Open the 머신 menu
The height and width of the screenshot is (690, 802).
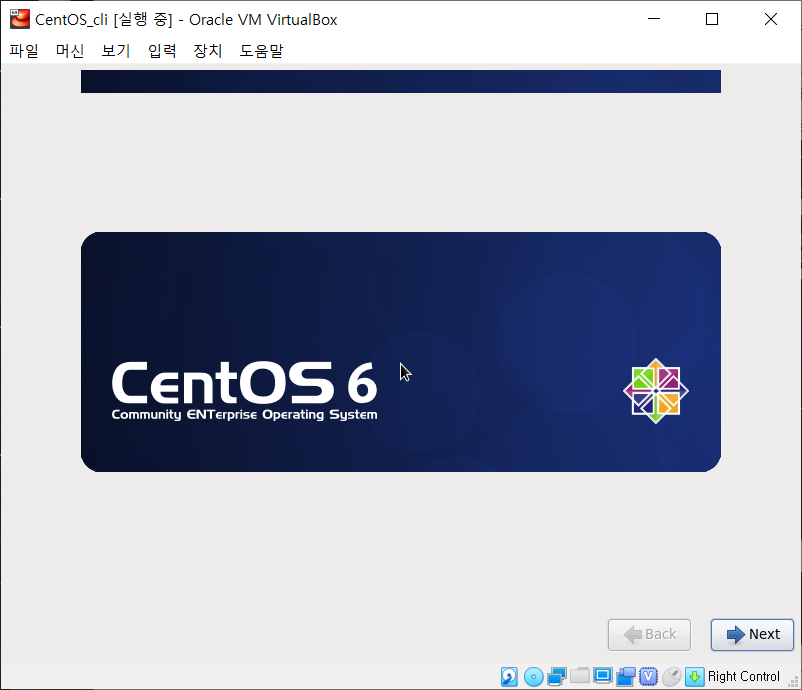click(70, 51)
